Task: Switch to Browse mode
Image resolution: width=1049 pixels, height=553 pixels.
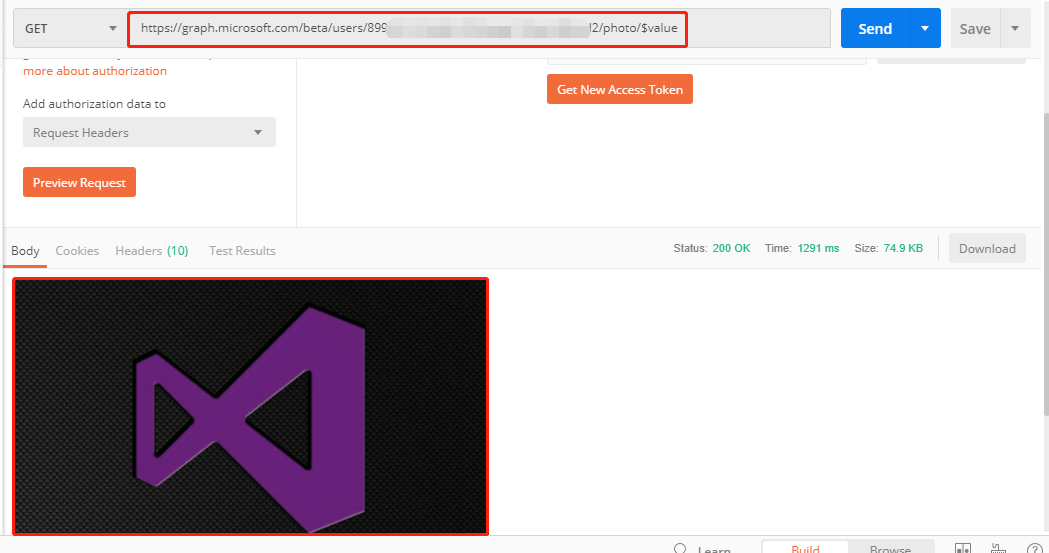Action: [x=890, y=547]
